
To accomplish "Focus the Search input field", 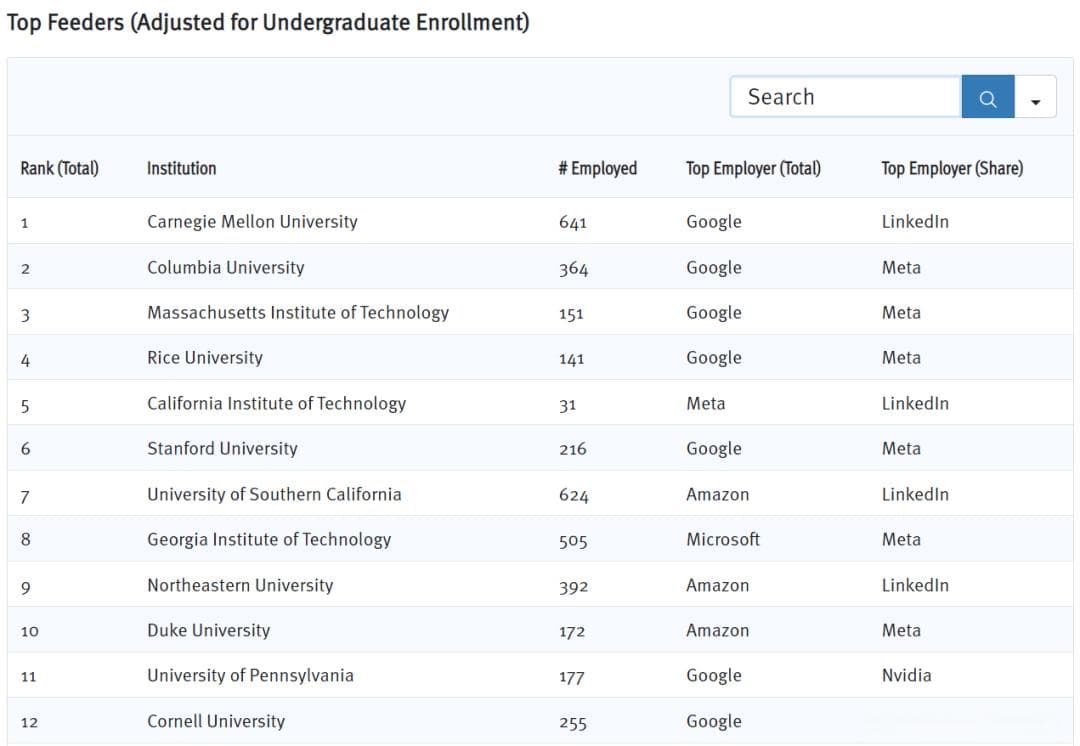I will point(846,97).
